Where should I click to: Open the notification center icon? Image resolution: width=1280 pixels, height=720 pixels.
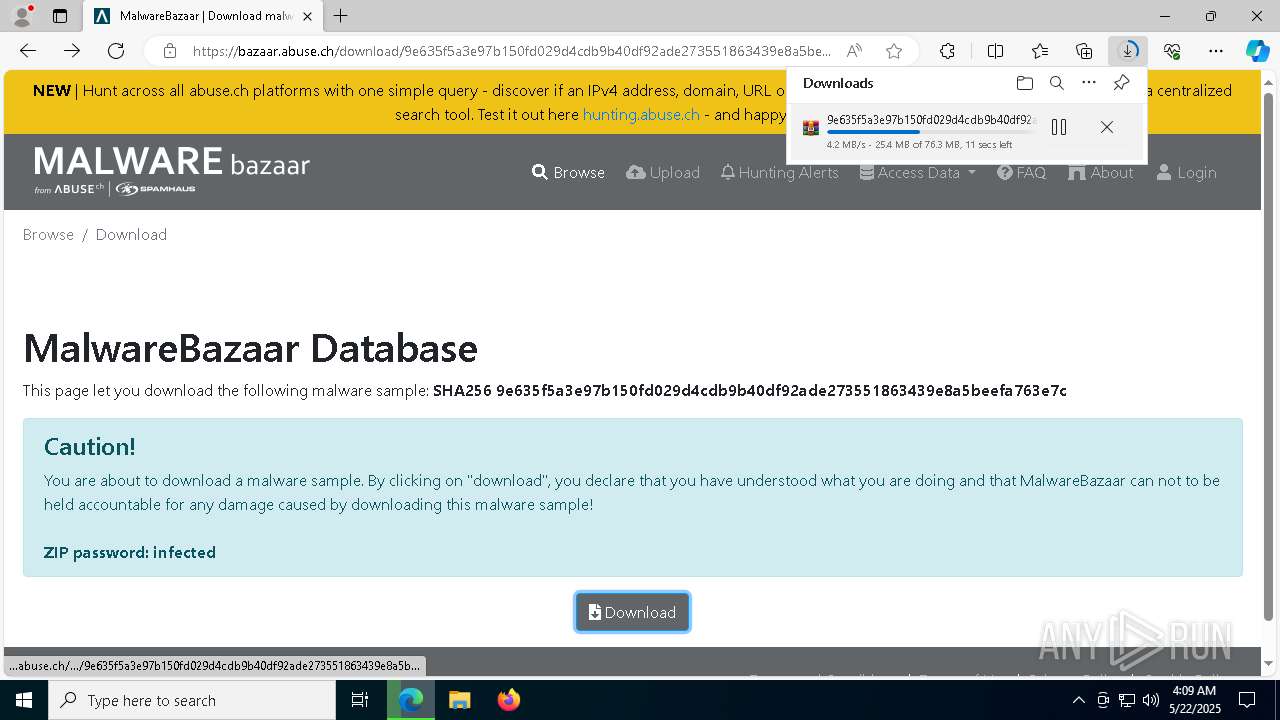pyautogui.click(x=1247, y=700)
